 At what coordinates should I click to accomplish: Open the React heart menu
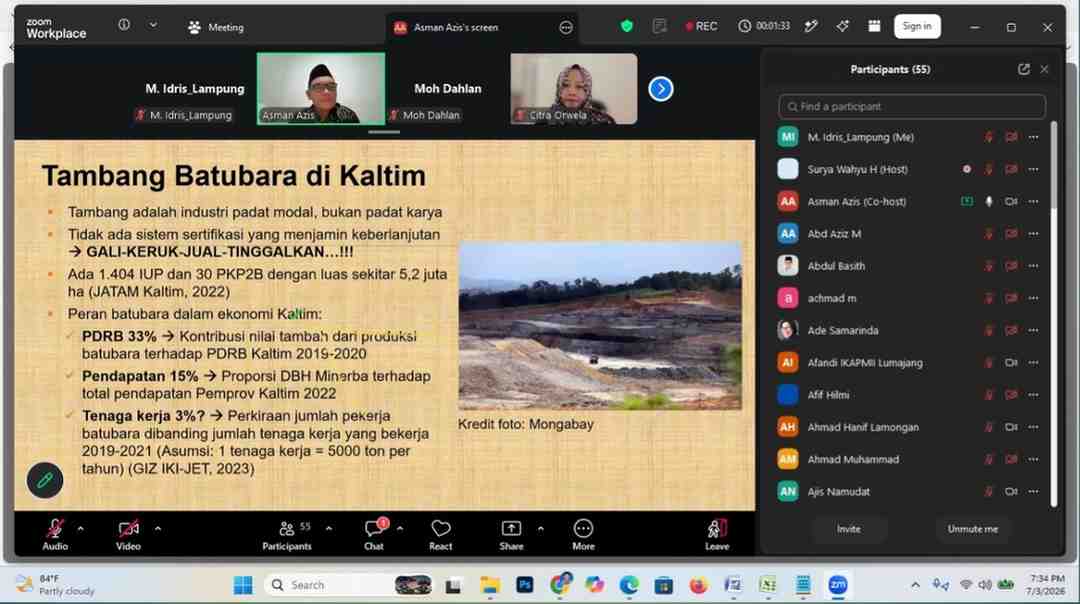(441, 534)
